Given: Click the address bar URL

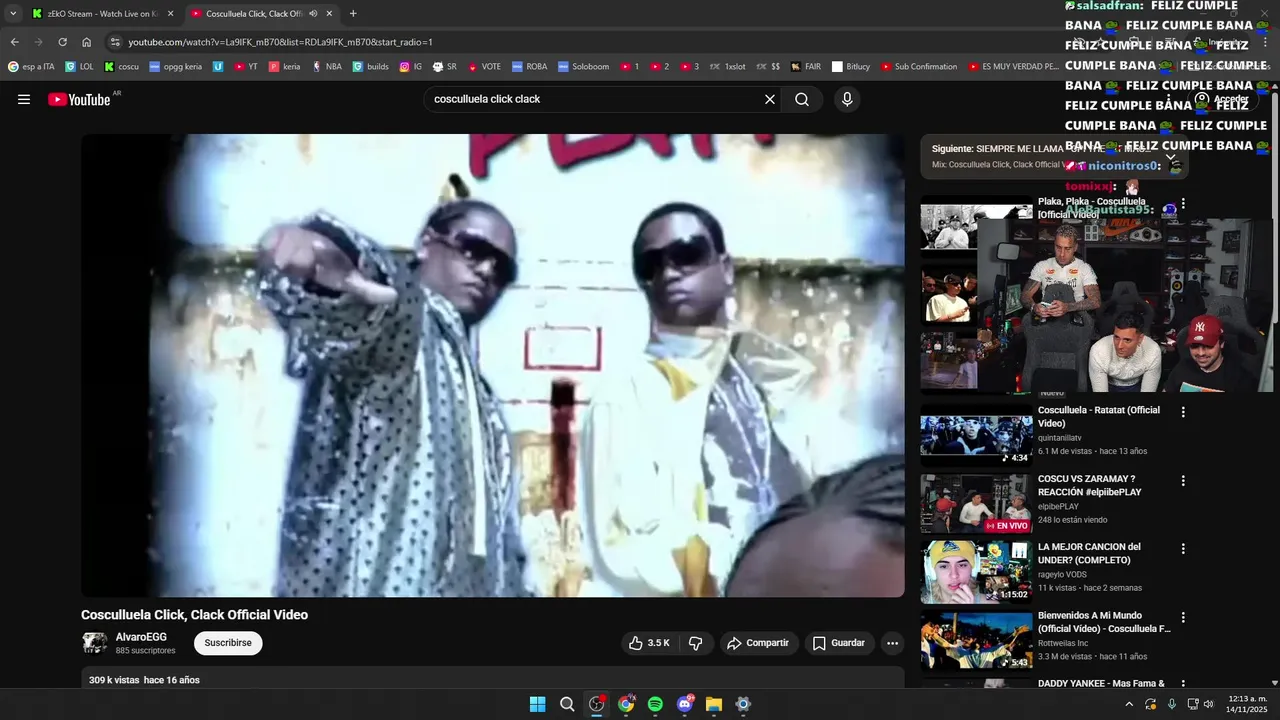Looking at the screenshot, I should tap(280, 42).
